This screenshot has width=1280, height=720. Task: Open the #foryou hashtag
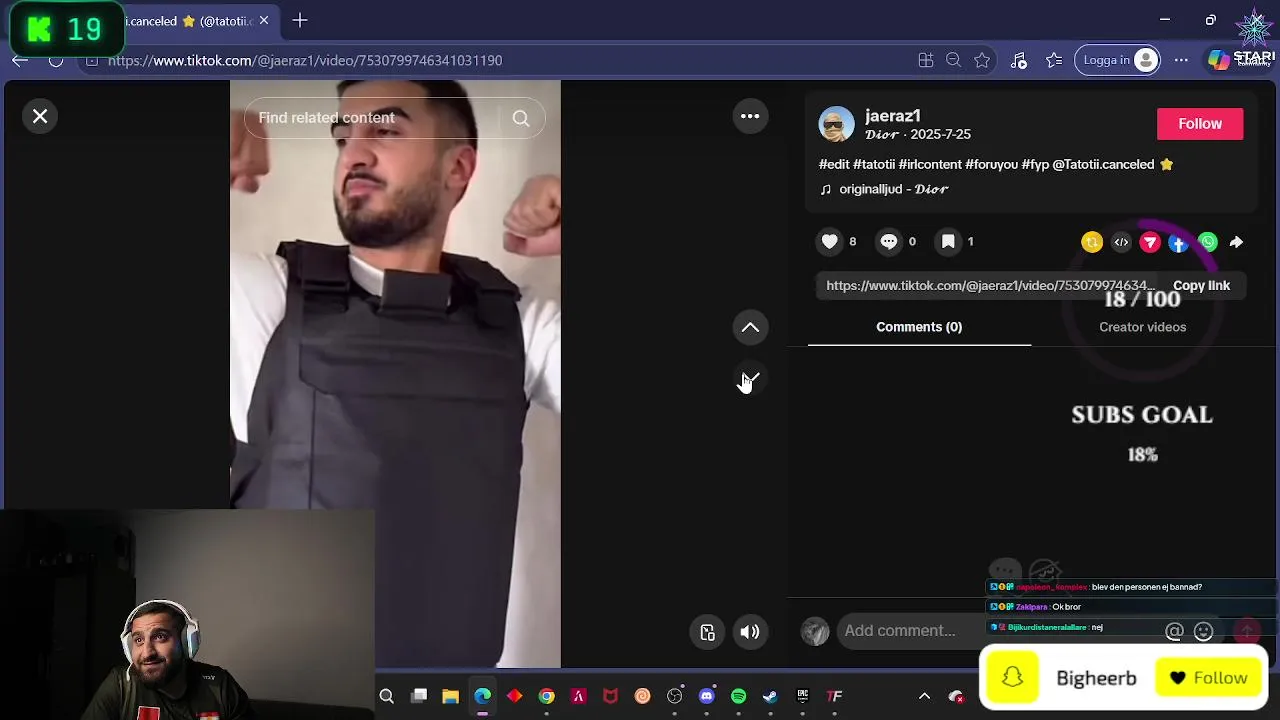pos(991,164)
